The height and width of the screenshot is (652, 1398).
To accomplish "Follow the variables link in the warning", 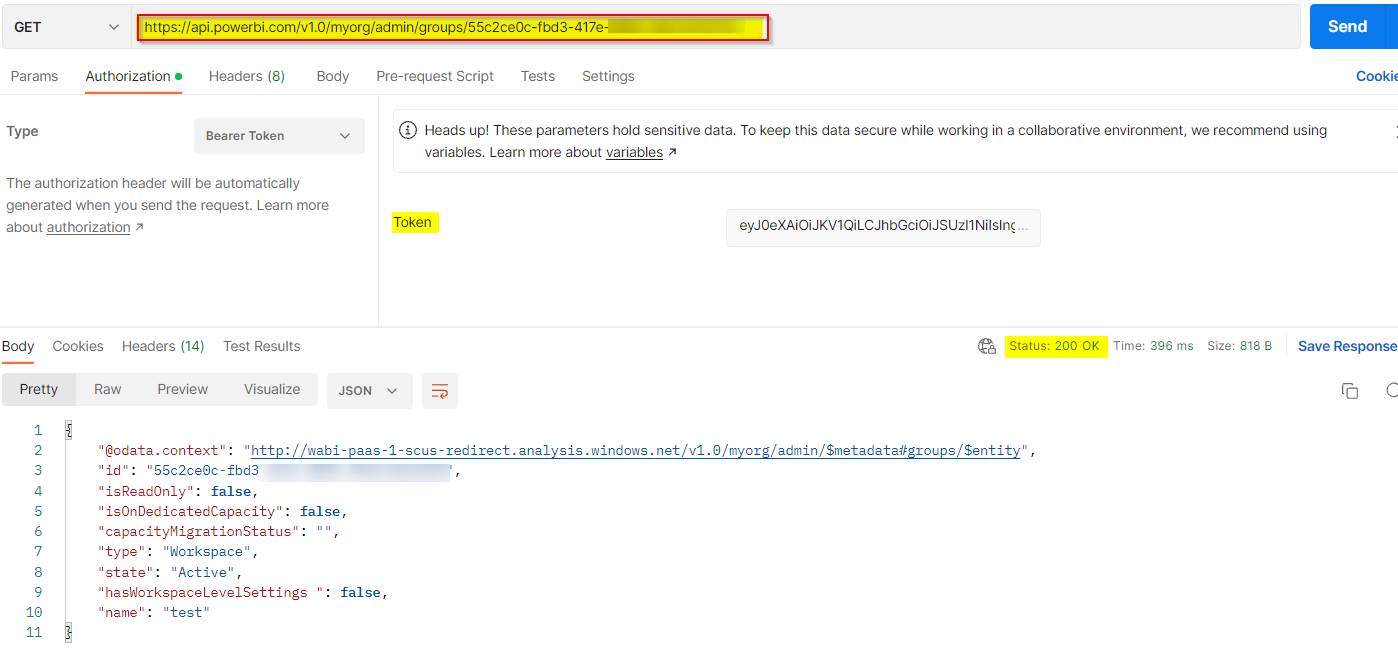I will click(x=634, y=153).
